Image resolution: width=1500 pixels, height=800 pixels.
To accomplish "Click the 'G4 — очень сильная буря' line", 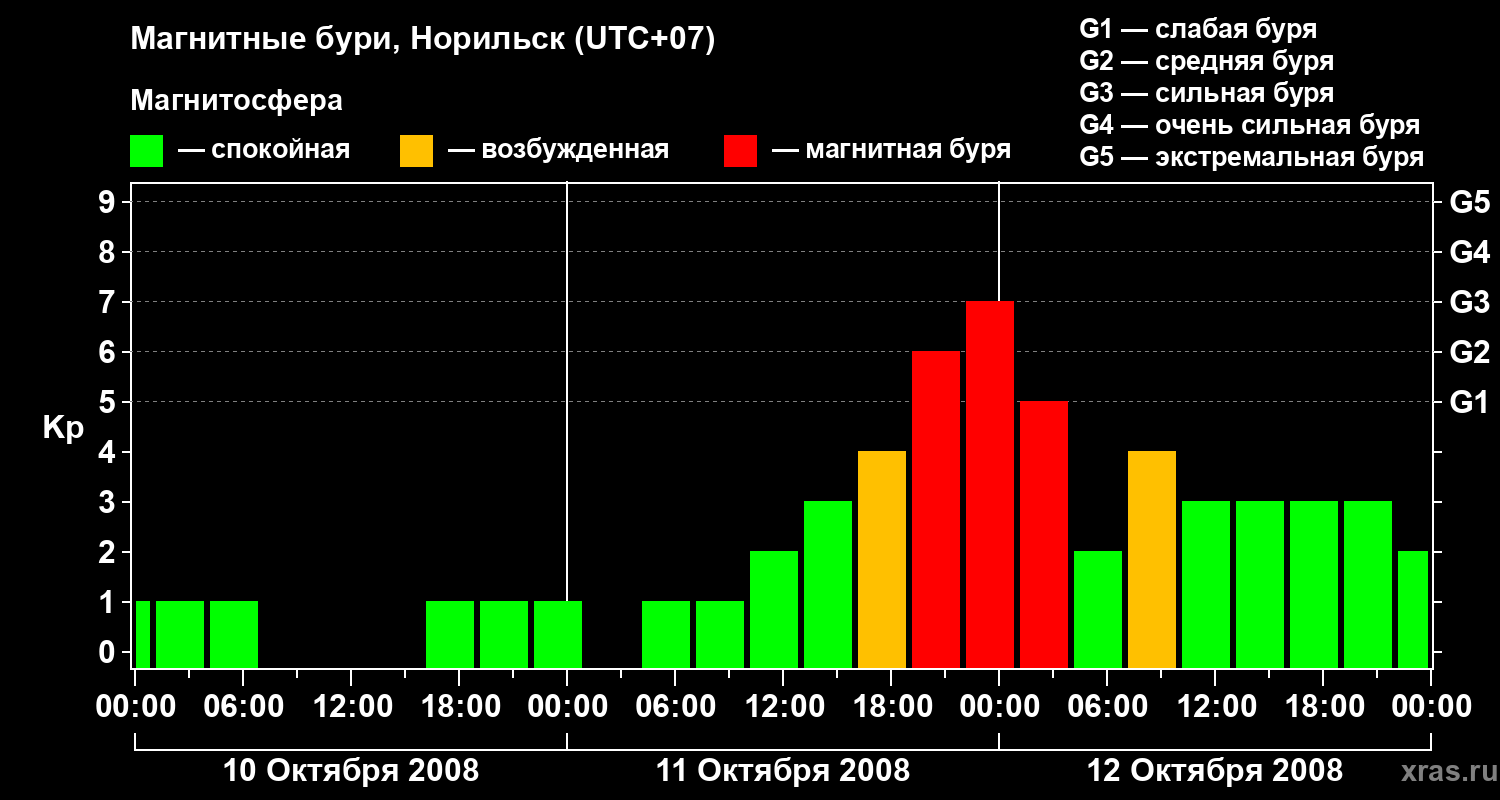I will (1249, 125).
